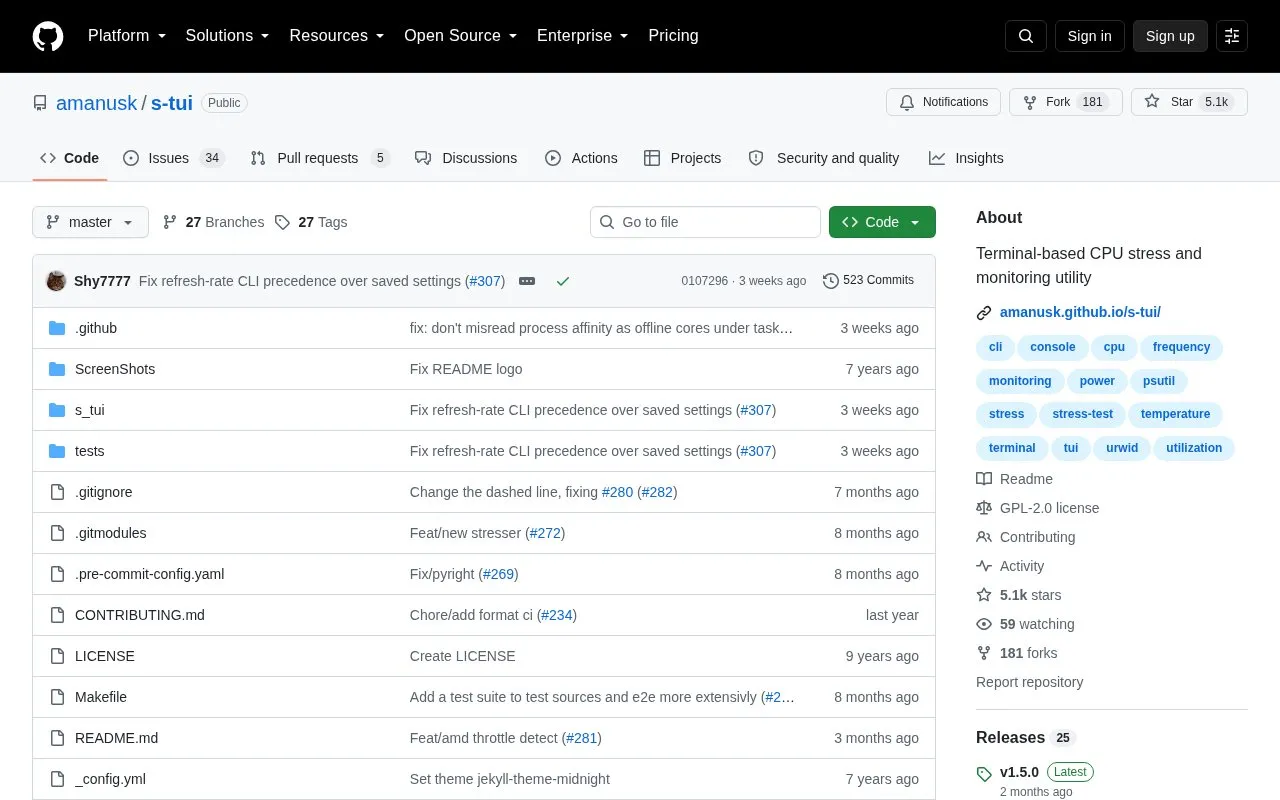
Task: Expand the Enterprise menu
Action: [582, 36]
